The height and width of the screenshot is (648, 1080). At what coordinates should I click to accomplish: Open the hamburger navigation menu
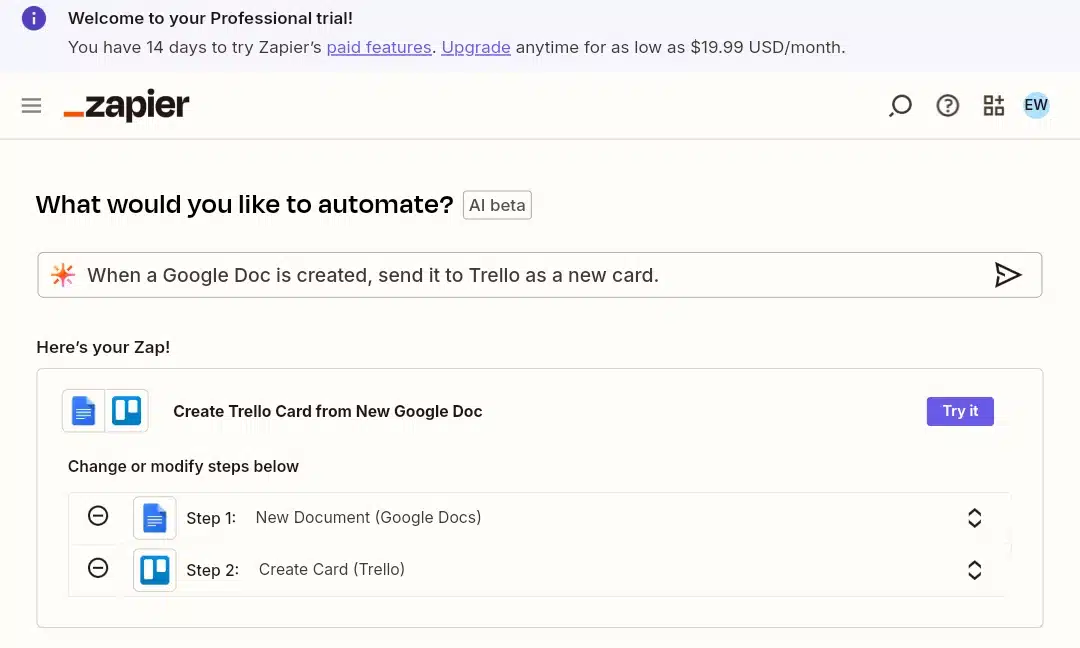coord(31,105)
